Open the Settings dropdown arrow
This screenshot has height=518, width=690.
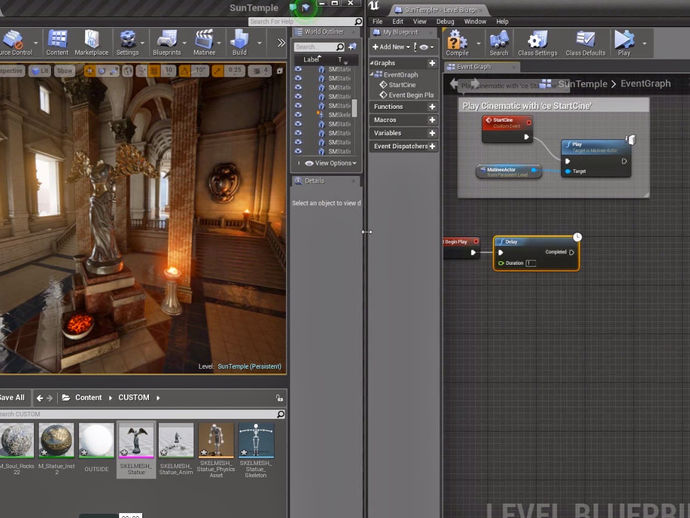143,43
